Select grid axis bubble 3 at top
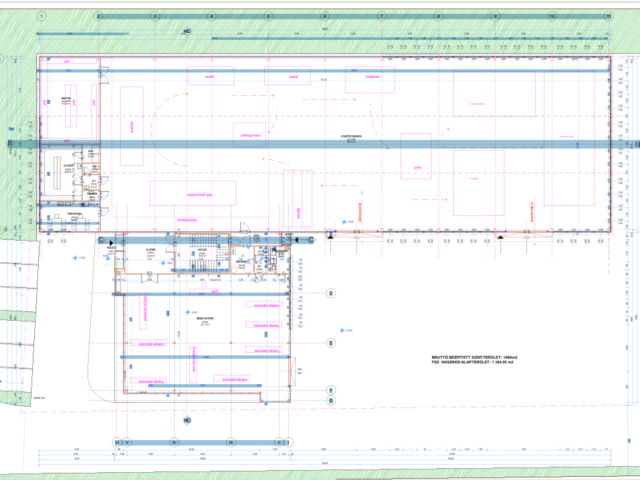This screenshot has width=640, height=480. [153, 17]
